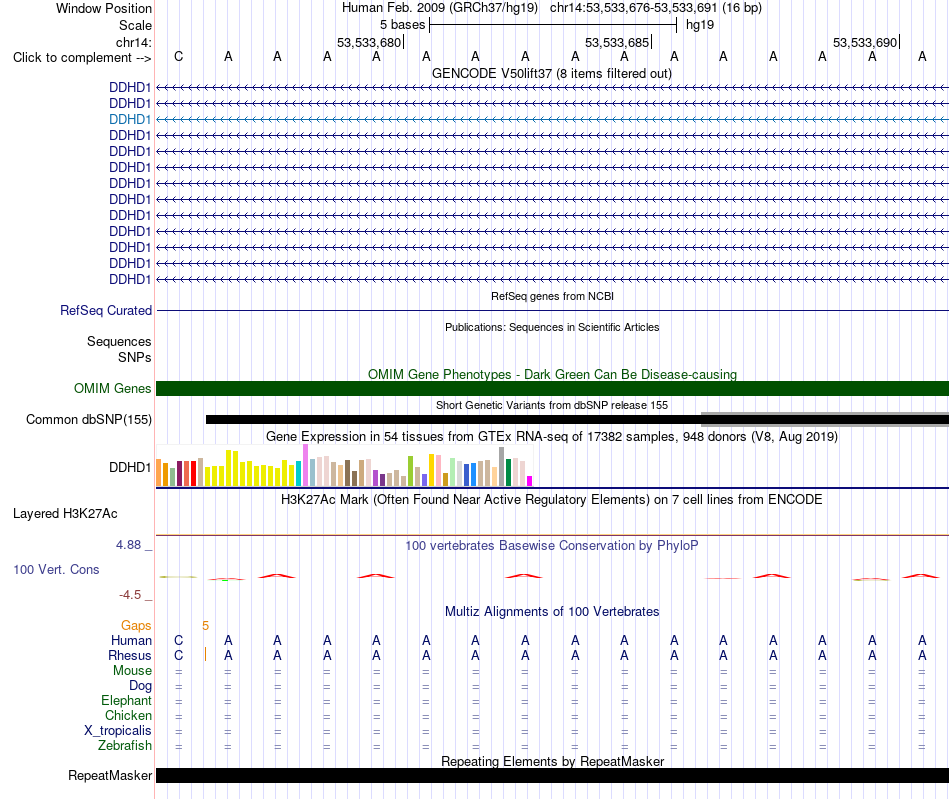The width and height of the screenshot is (950, 799).
Task: Click the chr14:53,533,676-53,533,691 (16 bp) position text
Action: click(x=656, y=8)
